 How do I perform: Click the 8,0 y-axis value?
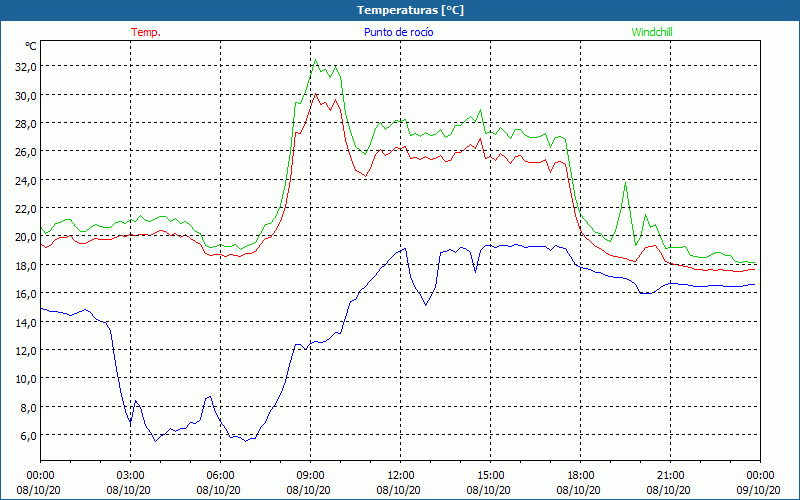click(x=28, y=408)
